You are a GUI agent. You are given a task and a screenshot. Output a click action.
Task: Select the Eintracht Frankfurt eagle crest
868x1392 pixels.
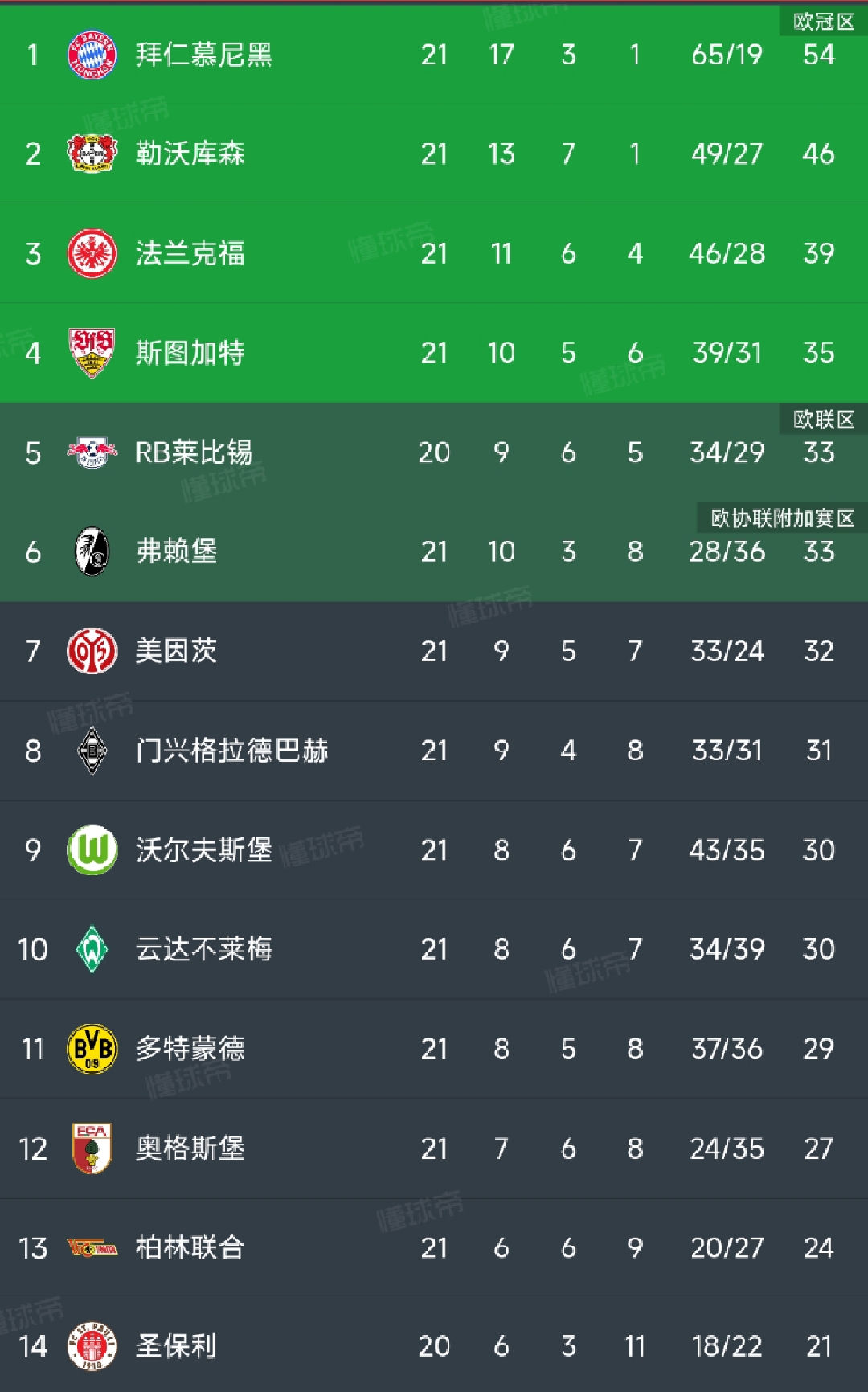click(x=92, y=253)
